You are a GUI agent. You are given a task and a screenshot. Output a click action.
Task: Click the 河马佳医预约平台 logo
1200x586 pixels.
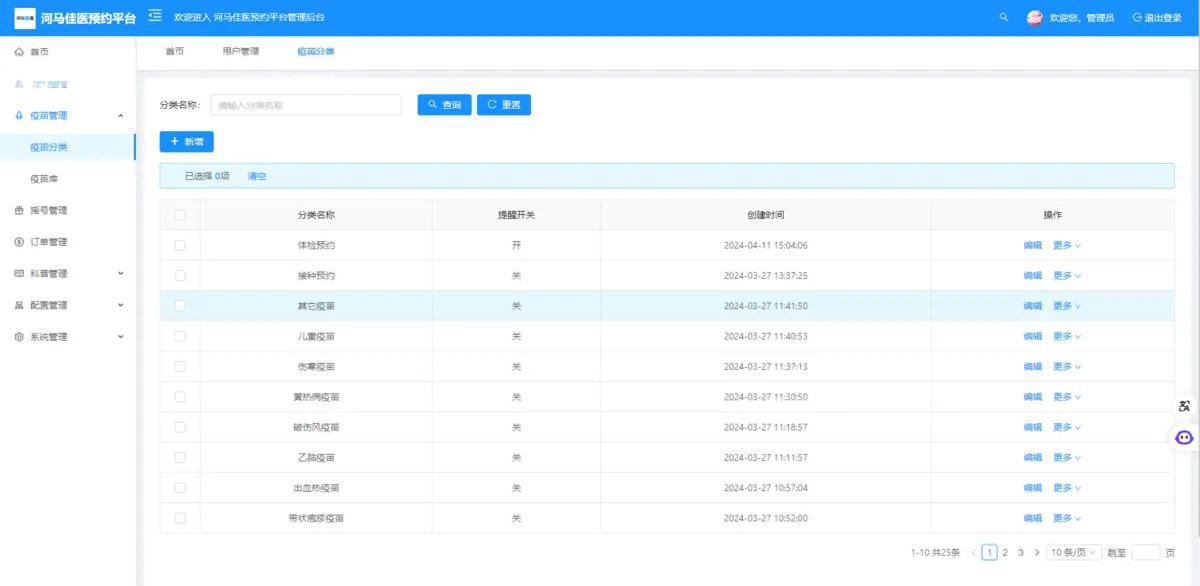click(x=75, y=18)
